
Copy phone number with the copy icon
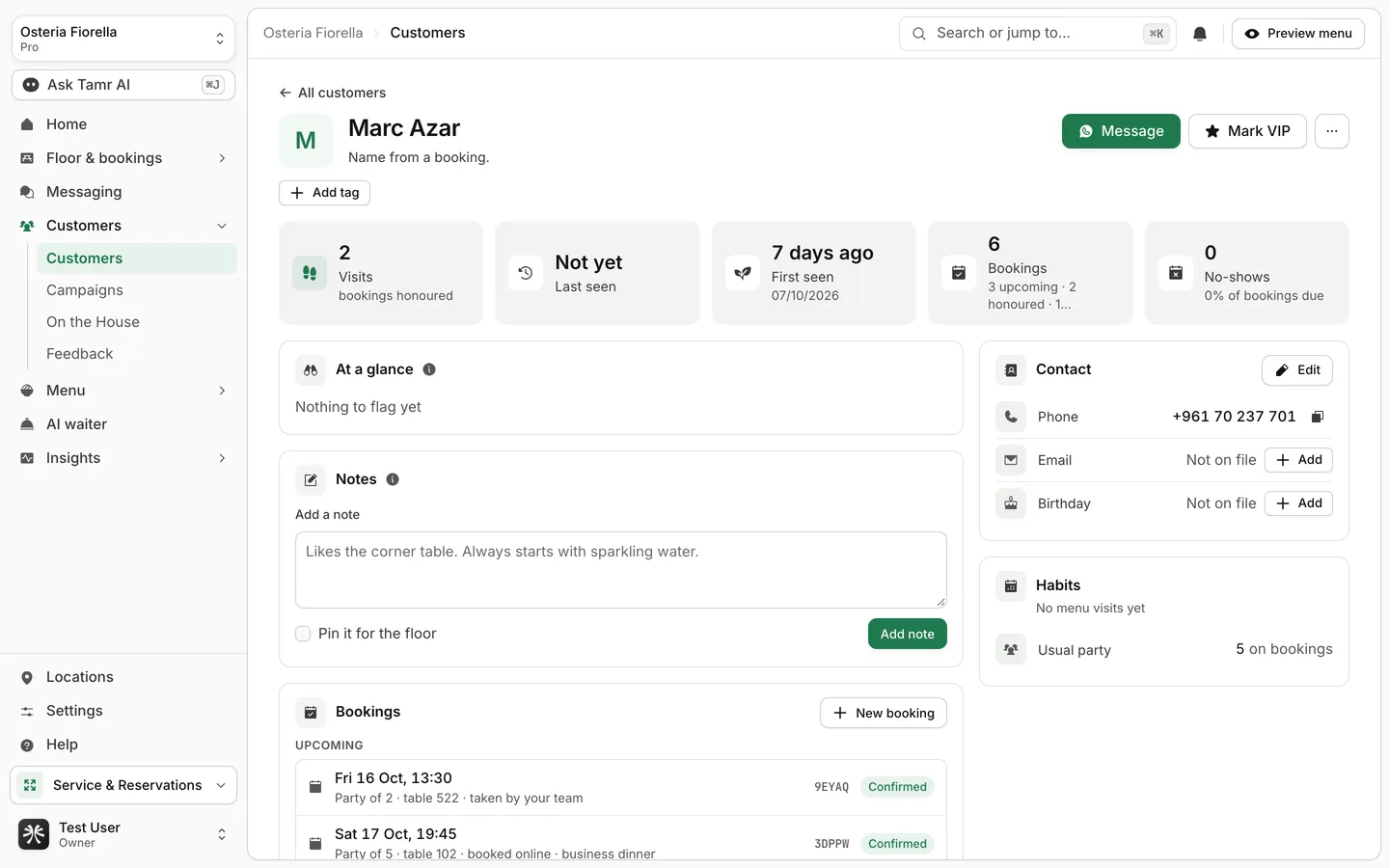click(x=1318, y=417)
